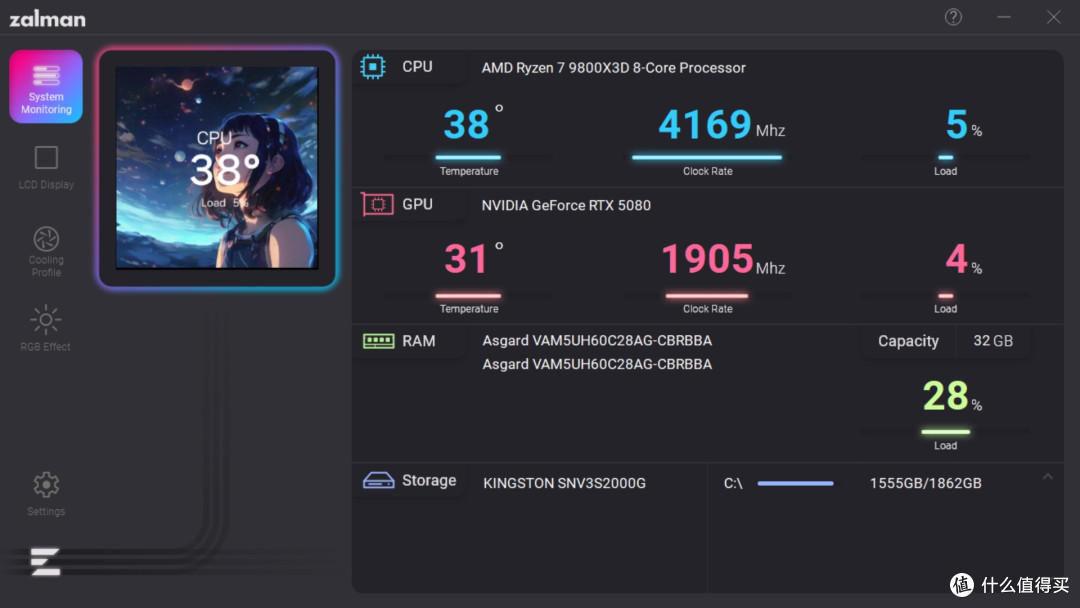Click the GPU card icon
1080x608 pixels.
377,205
